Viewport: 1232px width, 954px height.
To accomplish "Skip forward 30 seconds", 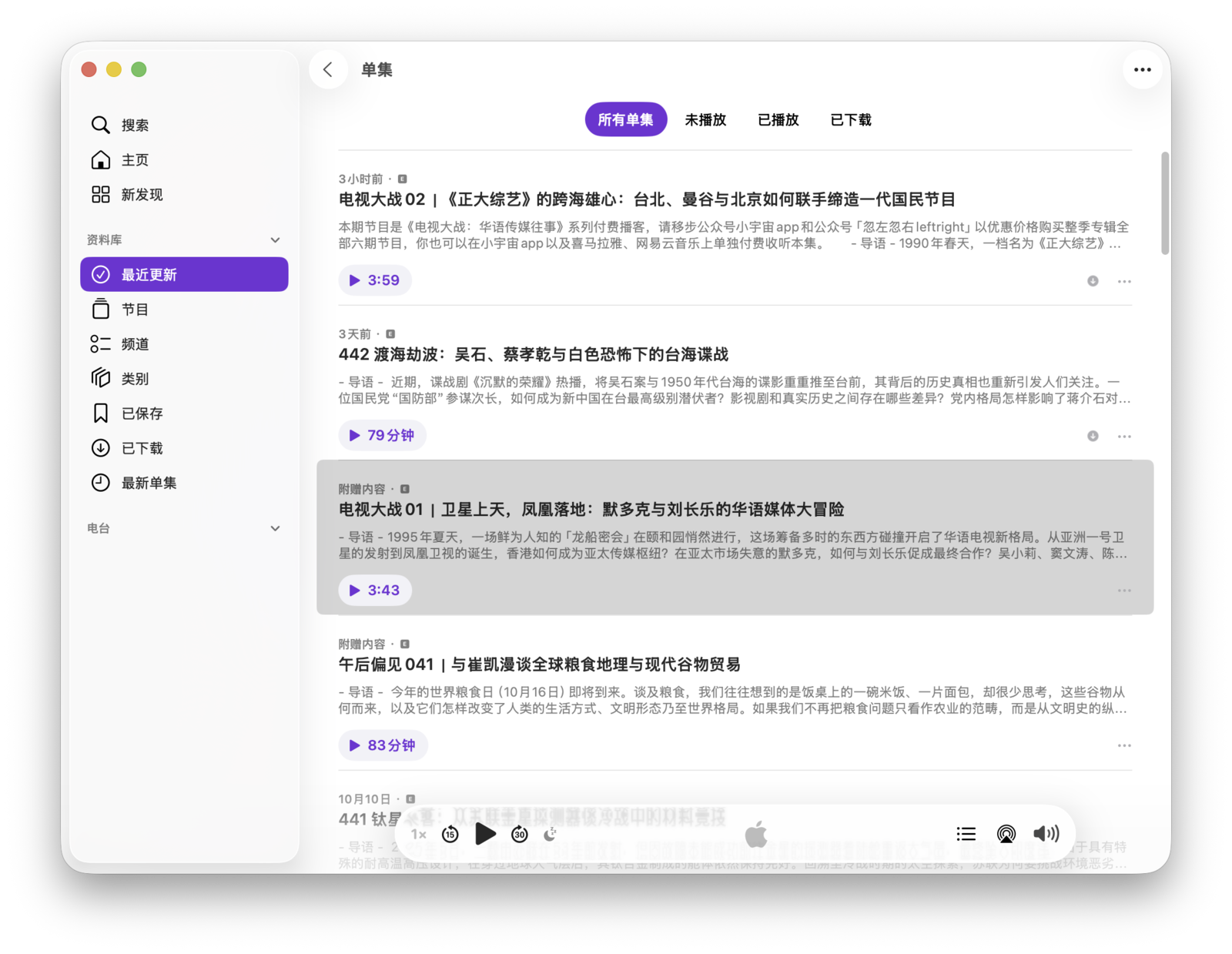I will click(520, 834).
